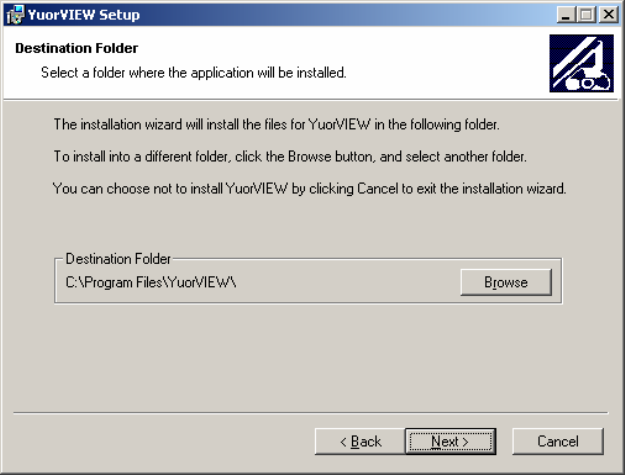The width and height of the screenshot is (625, 475).
Task: Cancel the installation wizard
Action: pos(558,441)
